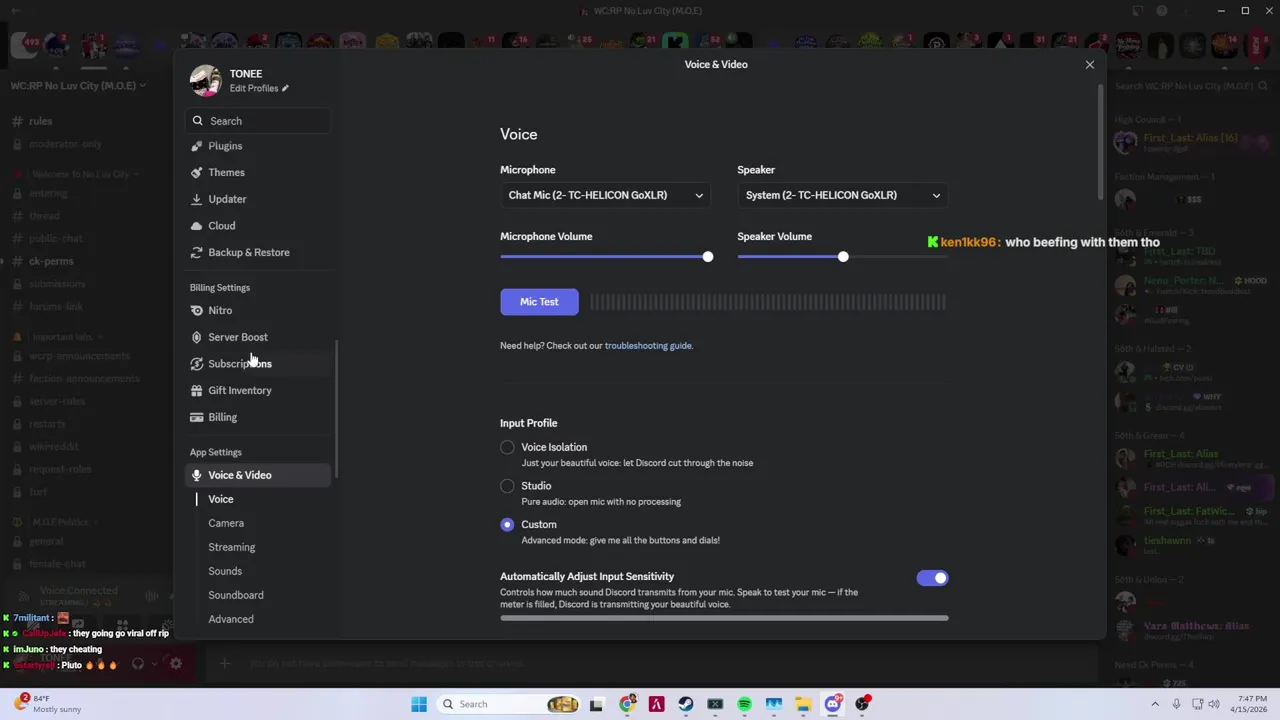The height and width of the screenshot is (720, 1280).
Task: Select Advanced sub-section
Action: 231,619
